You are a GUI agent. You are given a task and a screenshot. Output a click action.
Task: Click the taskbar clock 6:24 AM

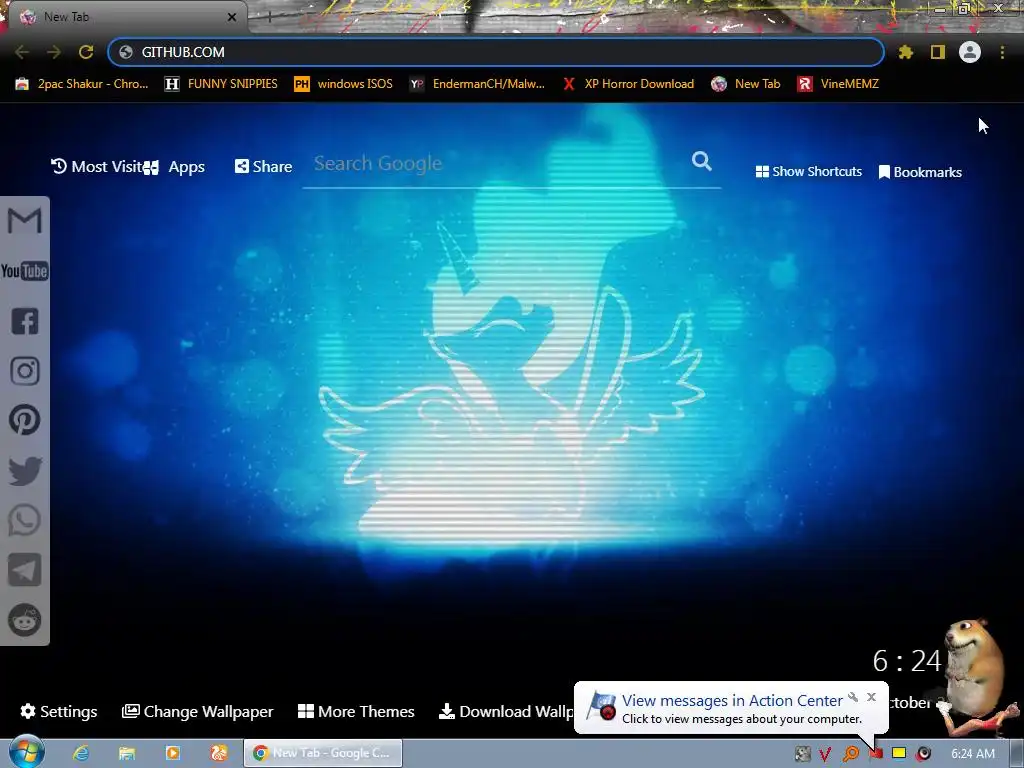coord(973,754)
